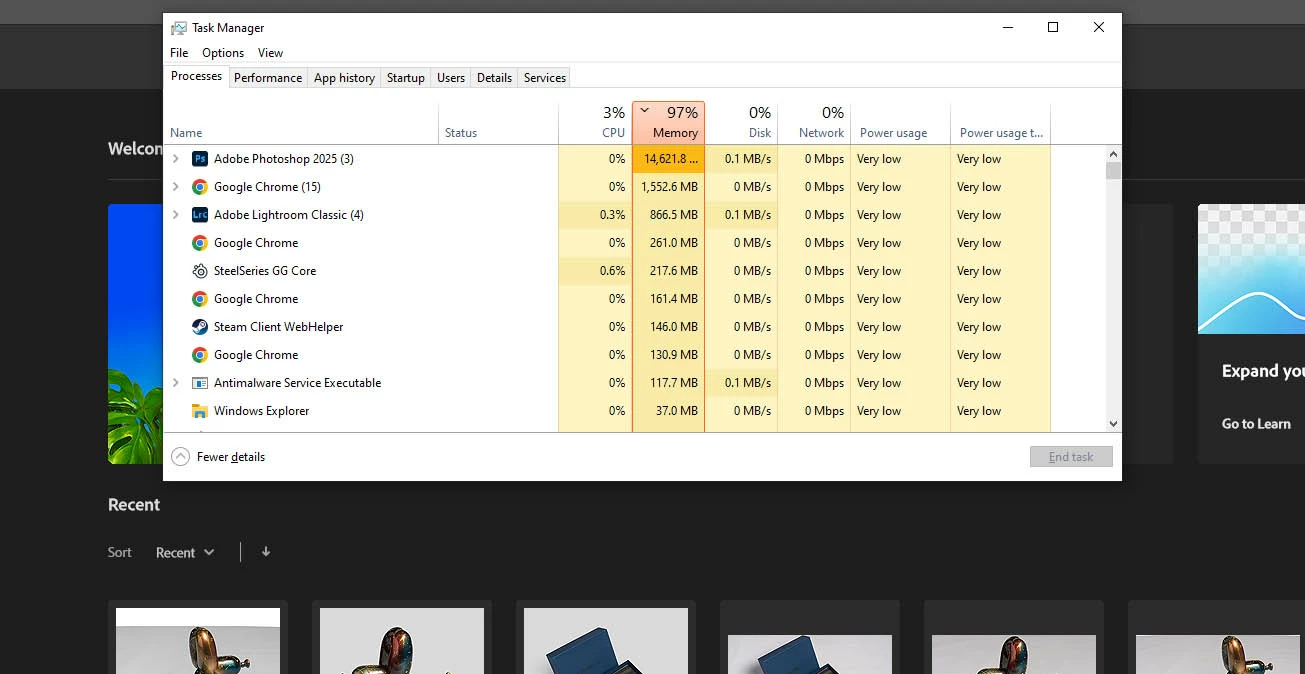Image resolution: width=1305 pixels, height=674 pixels.
Task: Switch to the Users tab
Action: (x=451, y=78)
